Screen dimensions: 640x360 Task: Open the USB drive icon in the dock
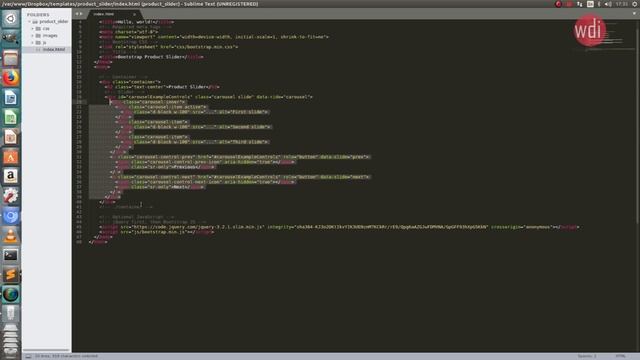pos(11,314)
